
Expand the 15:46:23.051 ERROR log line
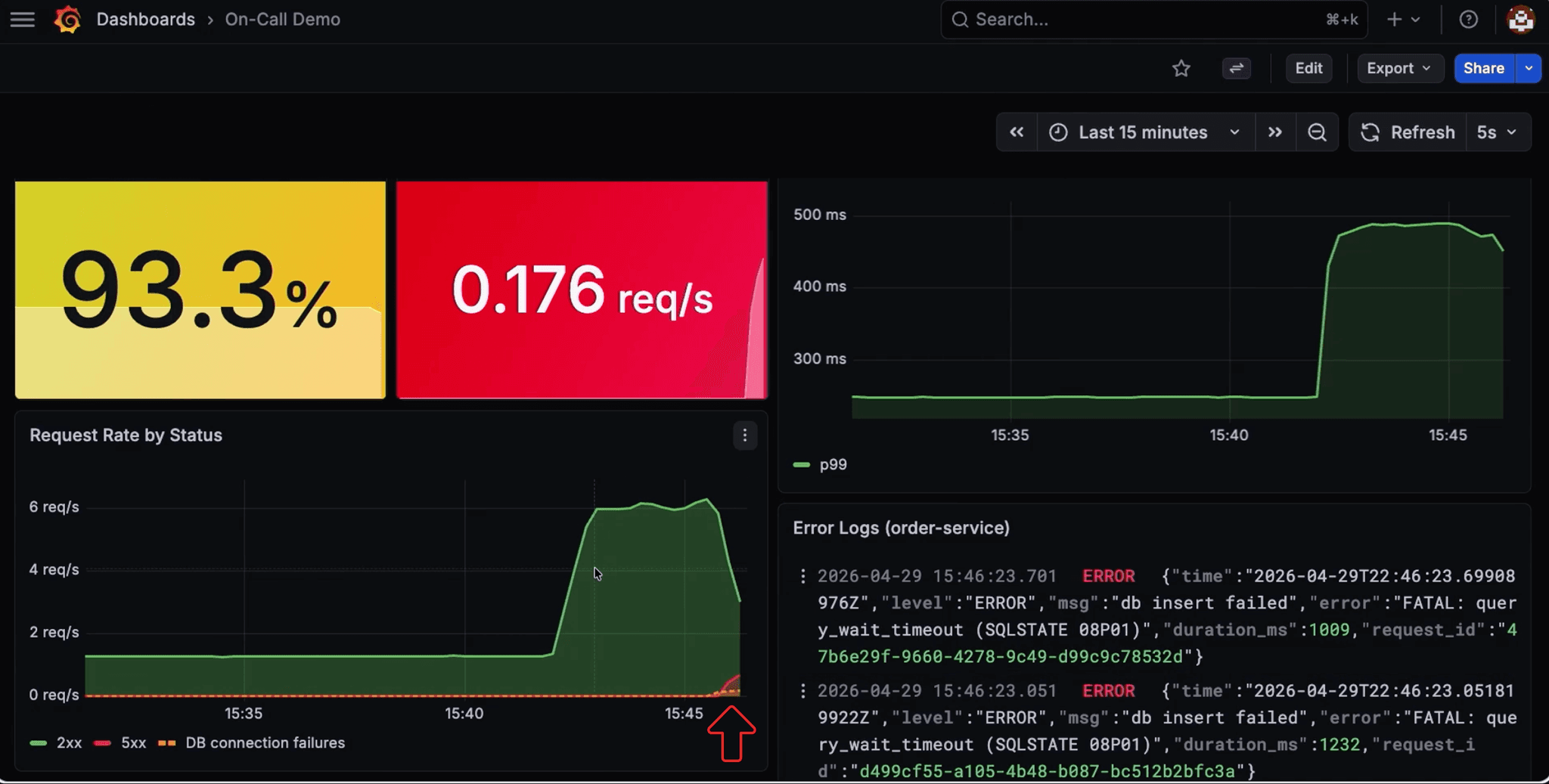click(x=1166, y=731)
